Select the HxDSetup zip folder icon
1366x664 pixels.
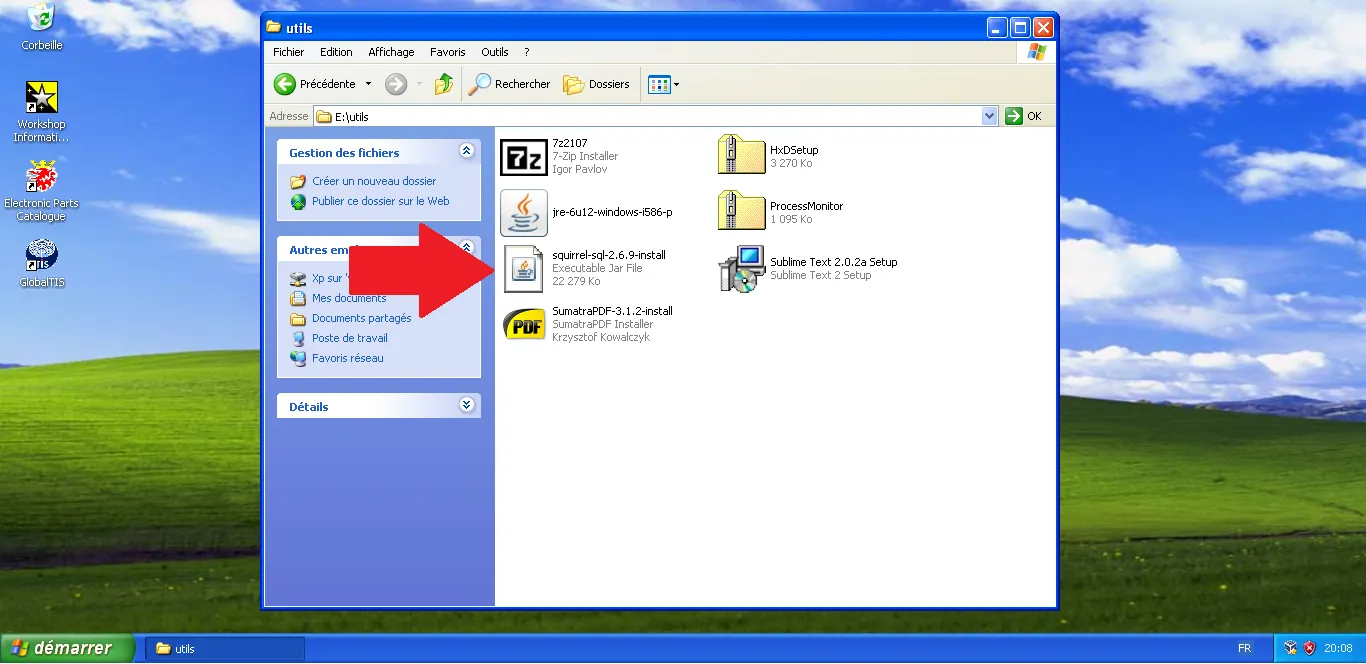741,157
